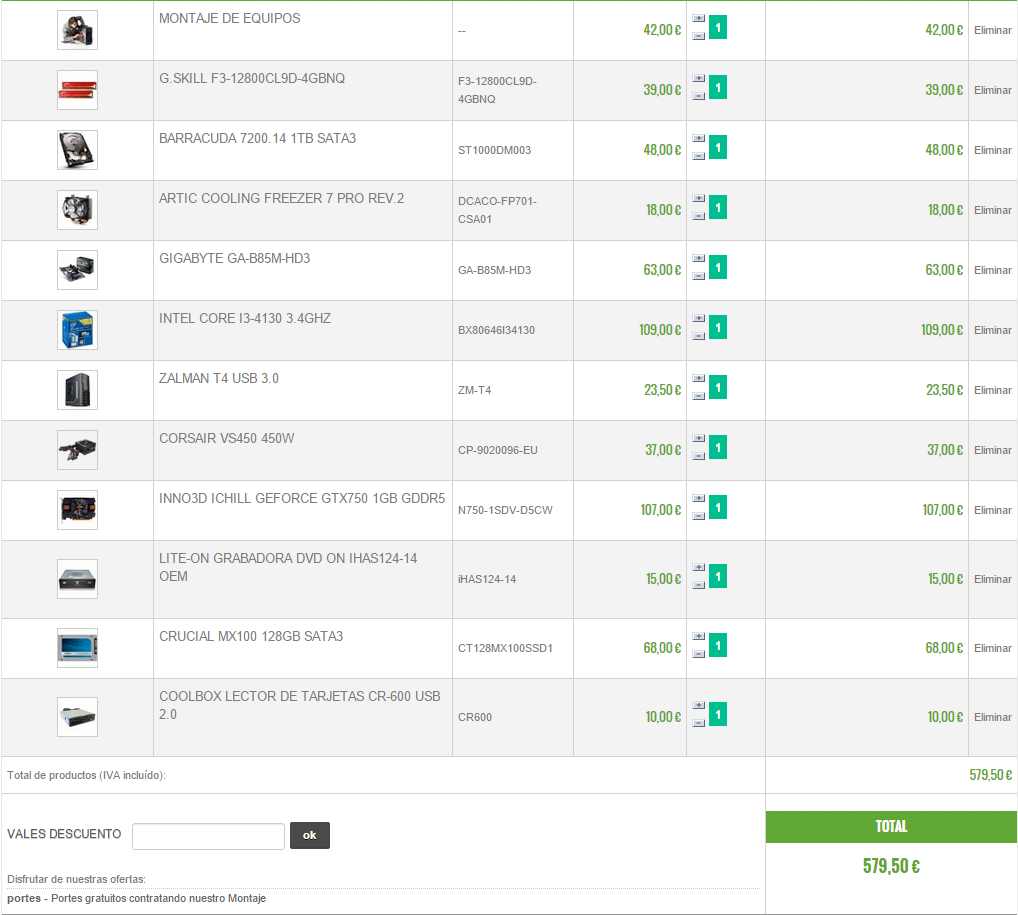This screenshot has height=915, width=1018.
Task: Decrease quantity of BARRACUDA 1TB drive
Action: click(699, 157)
